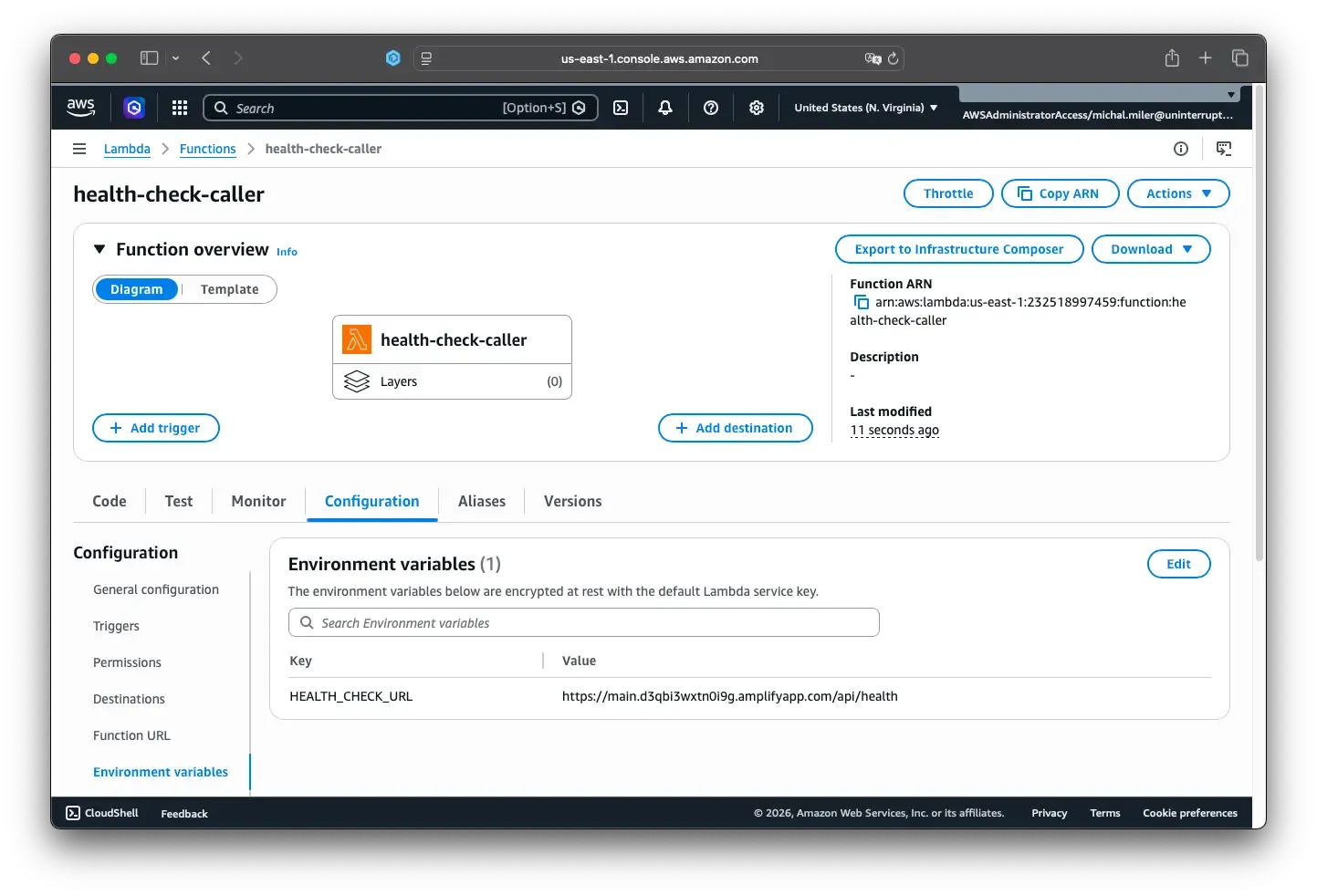
Task: Open the assistant panel icon at breadcrumb right
Action: pos(1224,149)
